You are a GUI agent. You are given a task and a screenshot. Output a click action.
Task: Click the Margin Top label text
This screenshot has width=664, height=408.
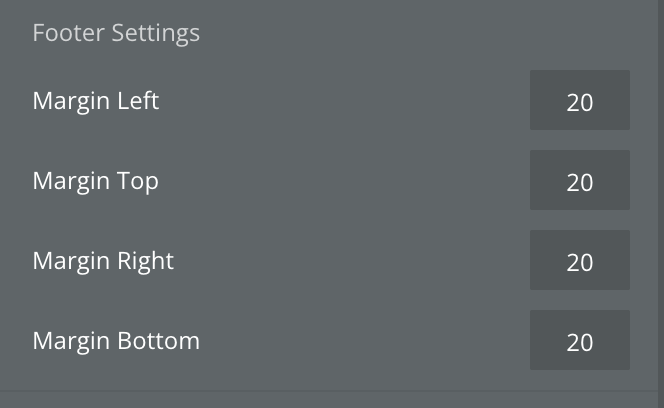(x=96, y=181)
